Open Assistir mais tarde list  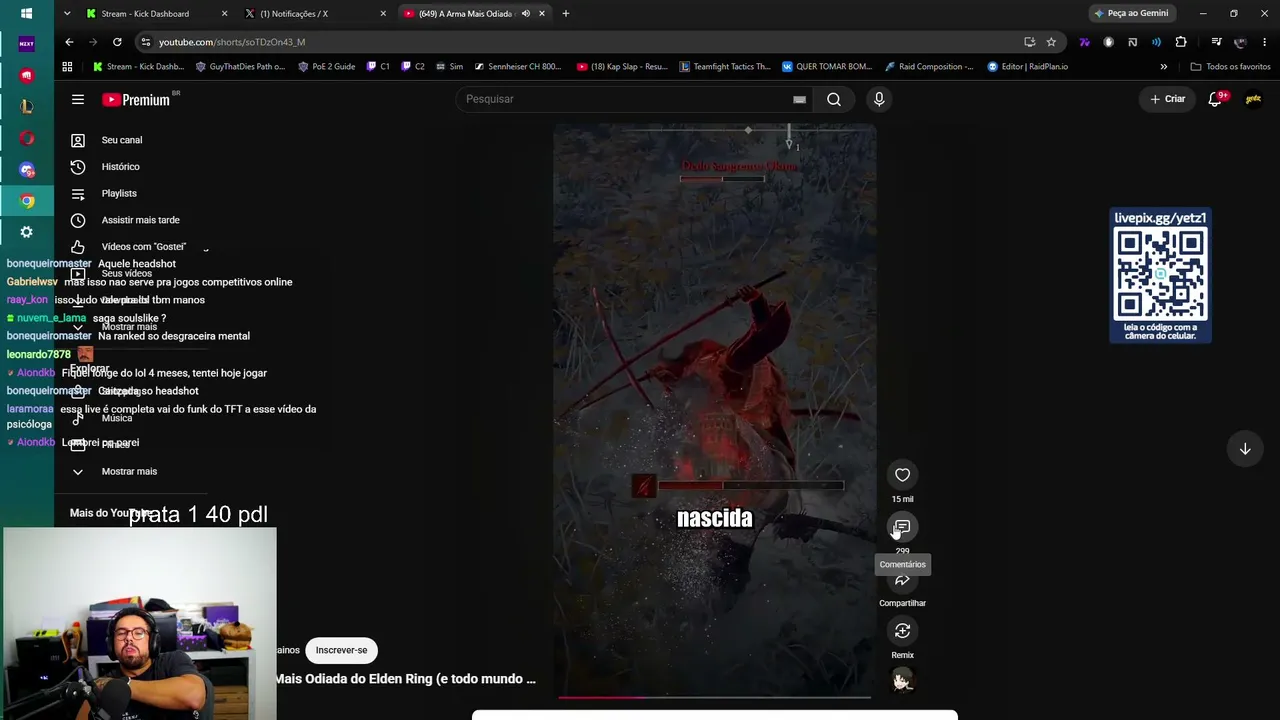click(x=140, y=220)
